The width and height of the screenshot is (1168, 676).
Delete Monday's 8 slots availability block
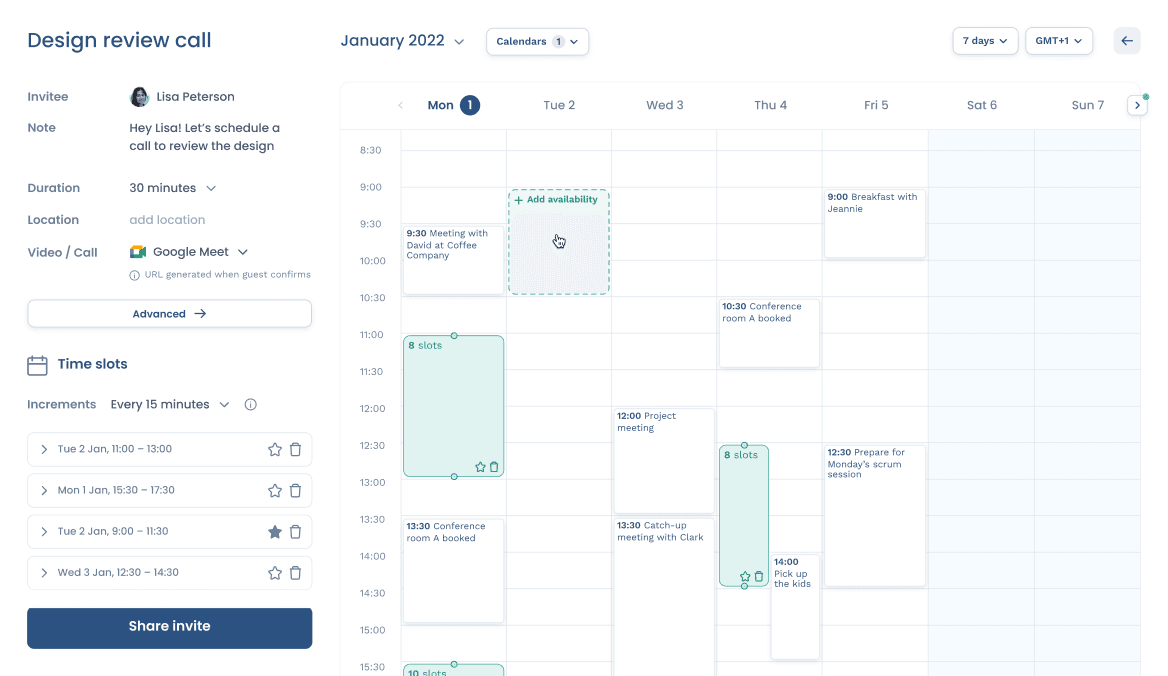(x=494, y=467)
